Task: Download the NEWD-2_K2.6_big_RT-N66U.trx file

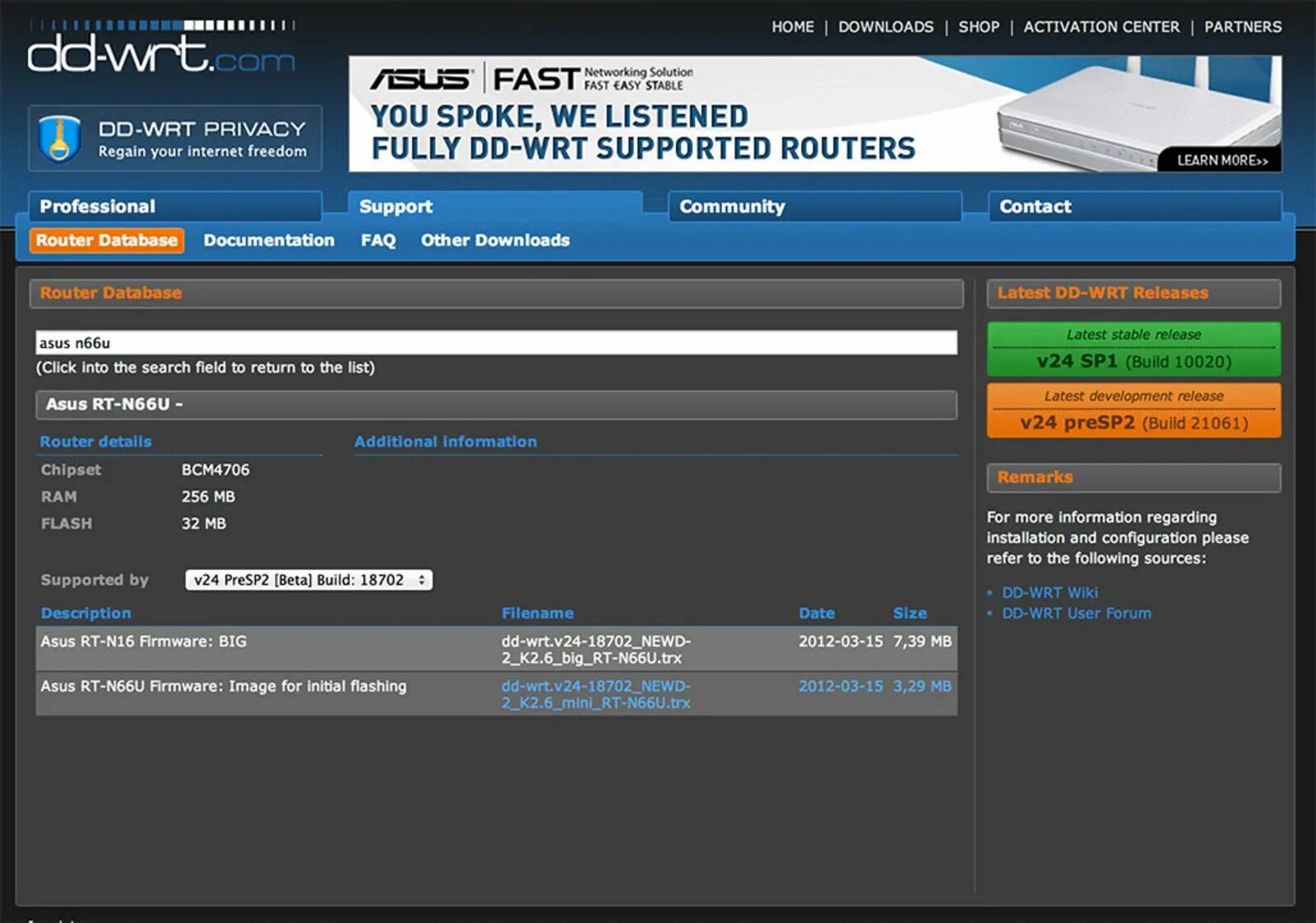Action: [x=596, y=649]
